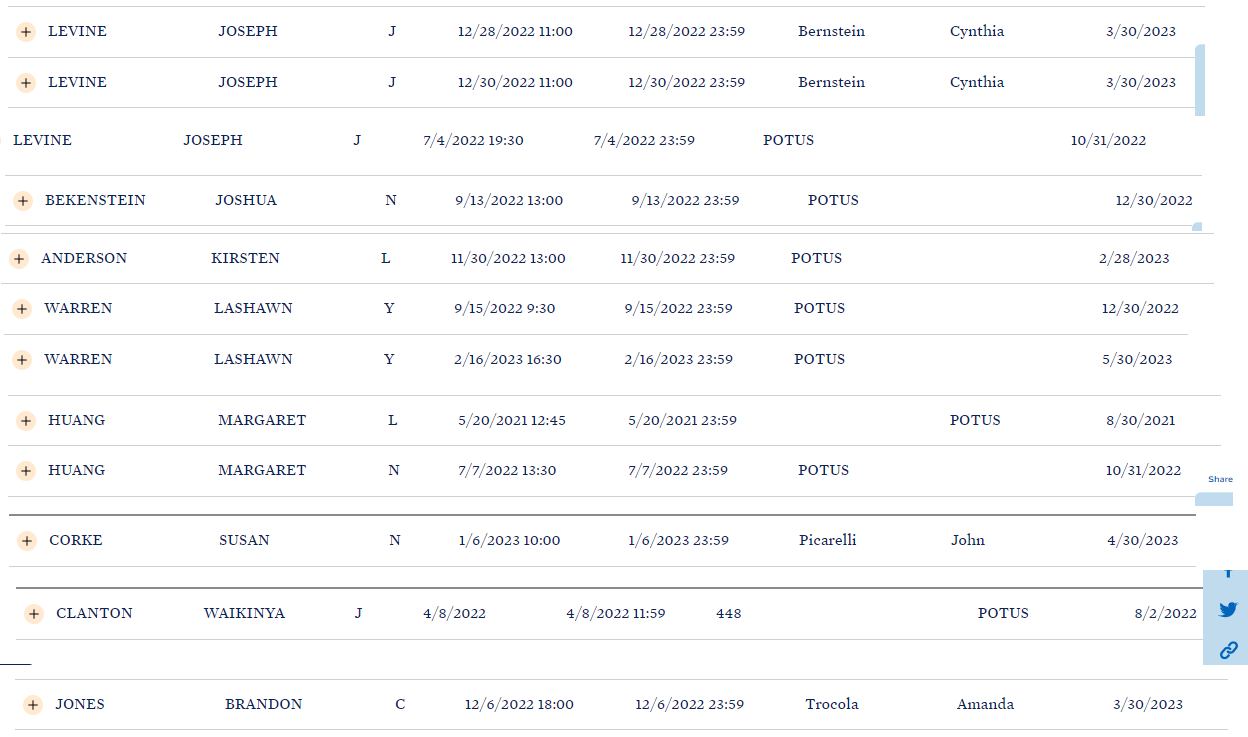Screen dimensions: 1248x737
Task: Expand the WARREN 9/15/2022 entry
Action: [x=22, y=309]
